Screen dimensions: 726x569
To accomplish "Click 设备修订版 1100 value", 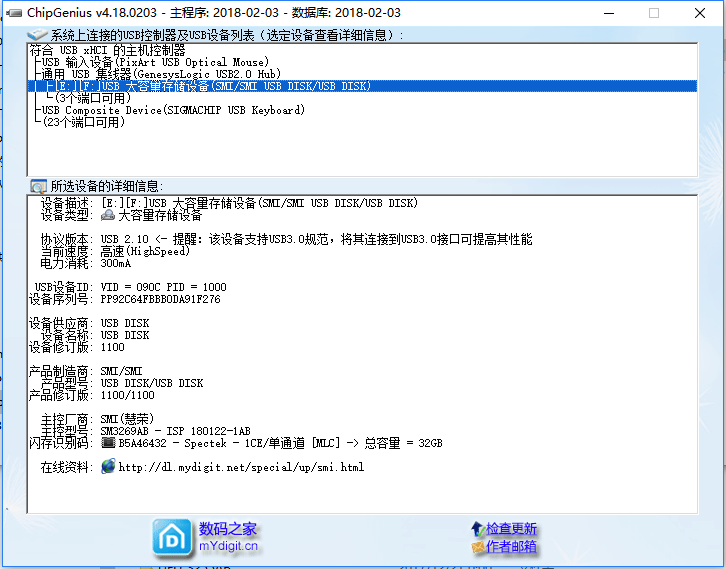I will pos(113,347).
